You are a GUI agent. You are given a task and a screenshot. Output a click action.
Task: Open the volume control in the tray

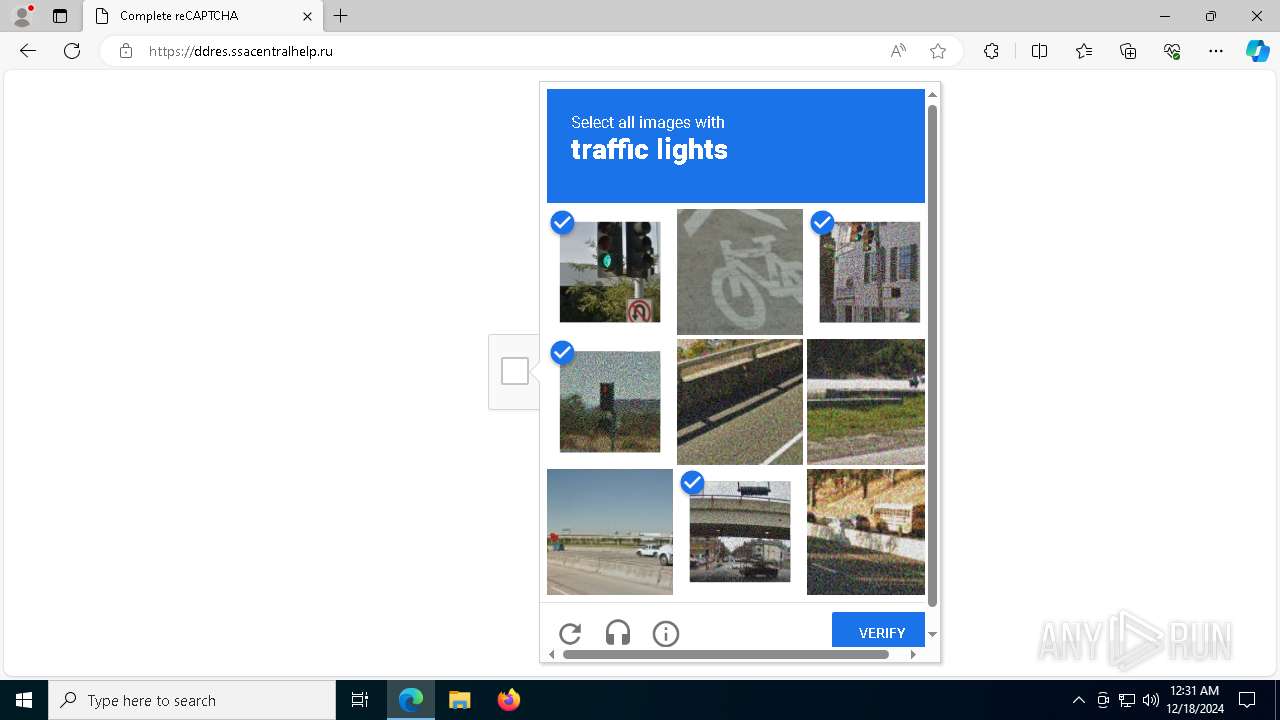(x=1150, y=700)
